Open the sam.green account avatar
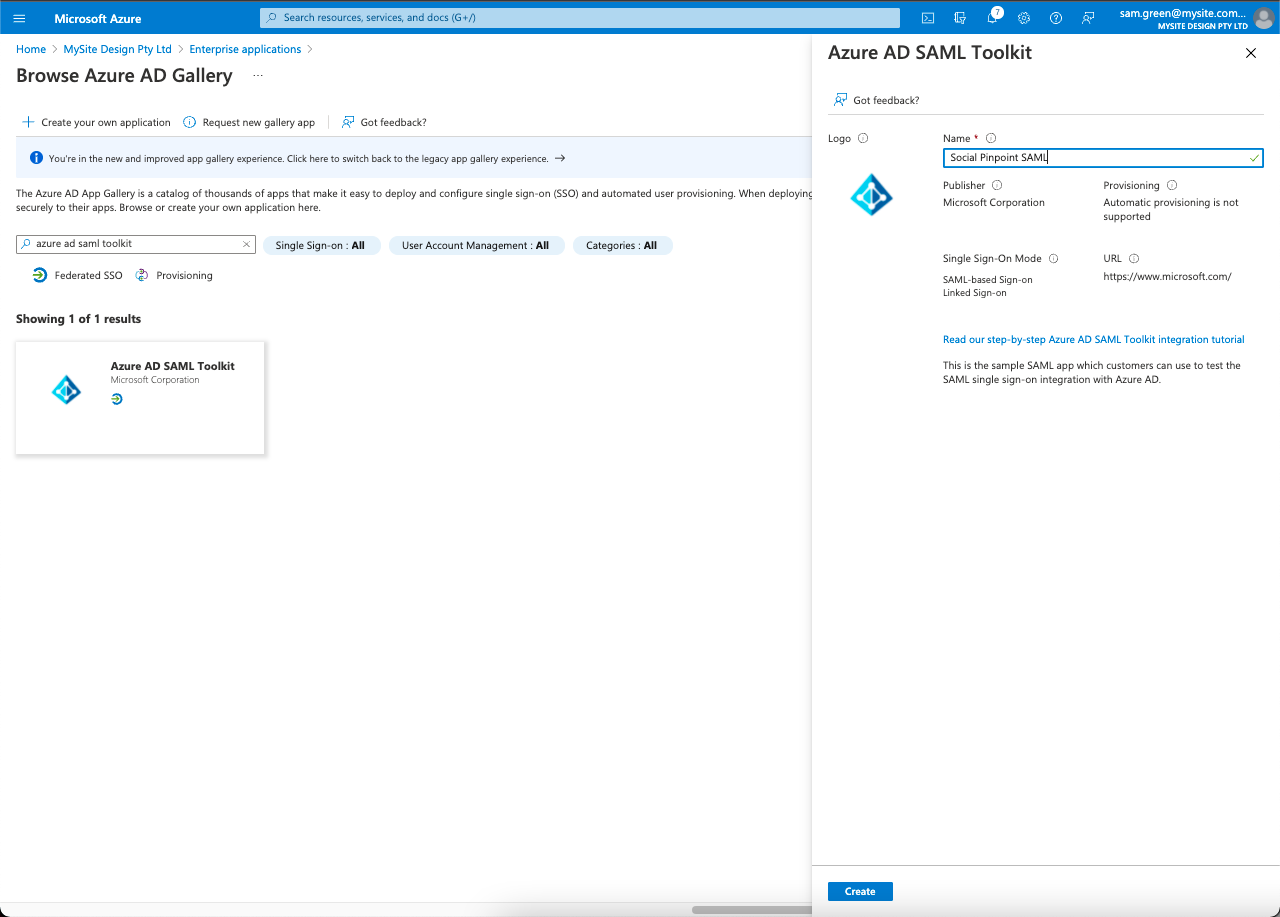The height and width of the screenshot is (917, 1280). pos(1264,18)
